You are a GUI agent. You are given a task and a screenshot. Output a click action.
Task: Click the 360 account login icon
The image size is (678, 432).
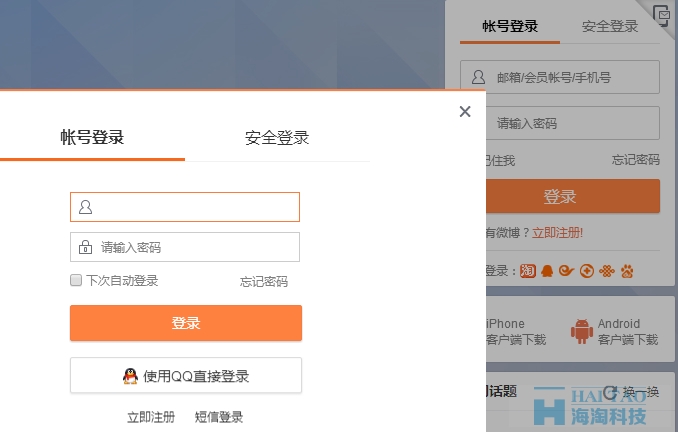coord(587,271)
